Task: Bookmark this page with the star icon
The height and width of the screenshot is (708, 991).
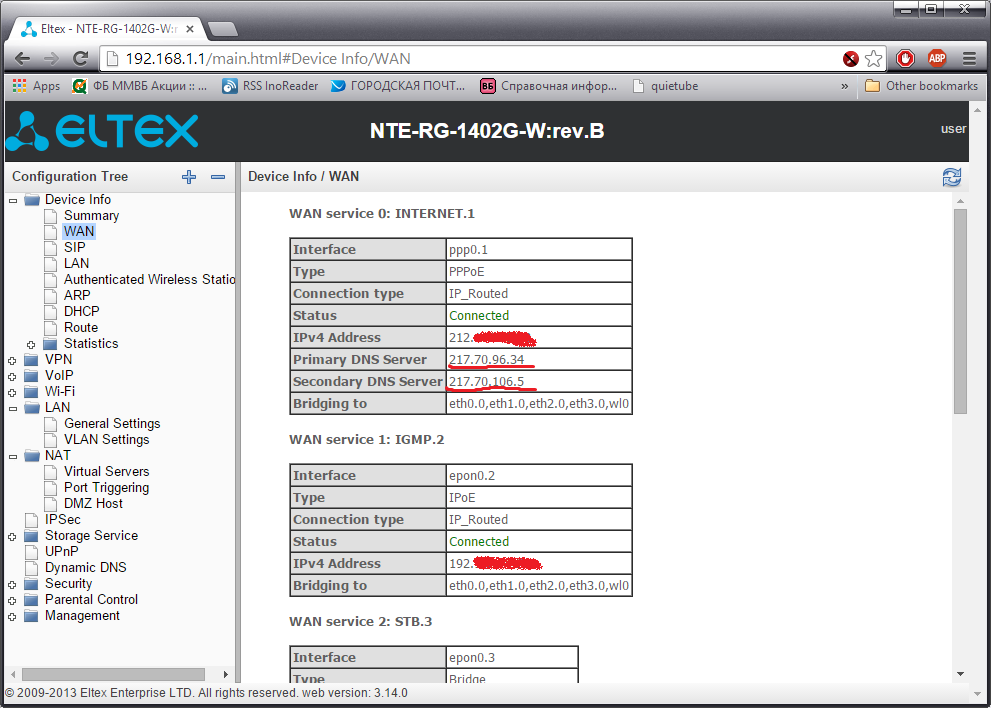Action: point(873,59)
